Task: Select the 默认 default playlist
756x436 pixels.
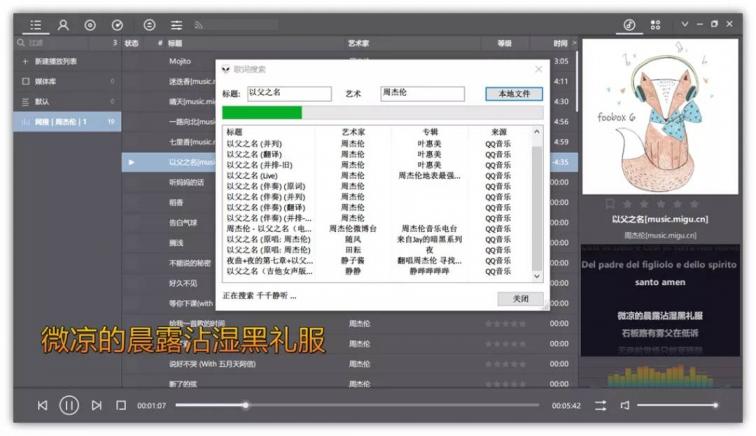Action: point(68,102)
